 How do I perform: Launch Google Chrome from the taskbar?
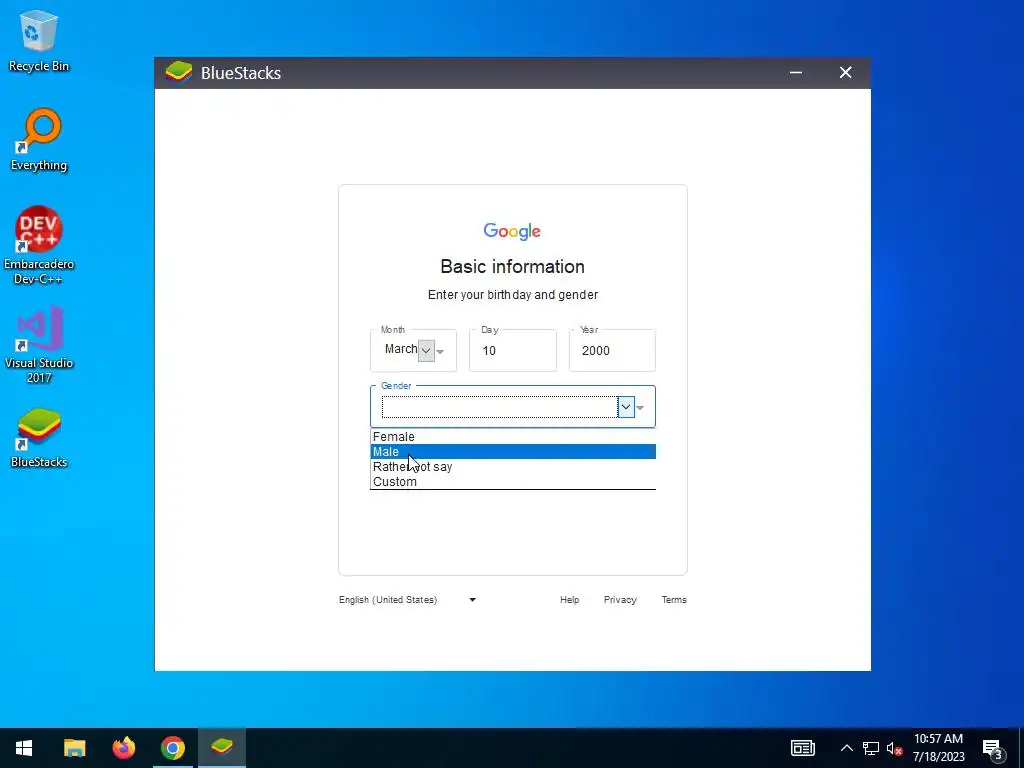tap(172, 748)
